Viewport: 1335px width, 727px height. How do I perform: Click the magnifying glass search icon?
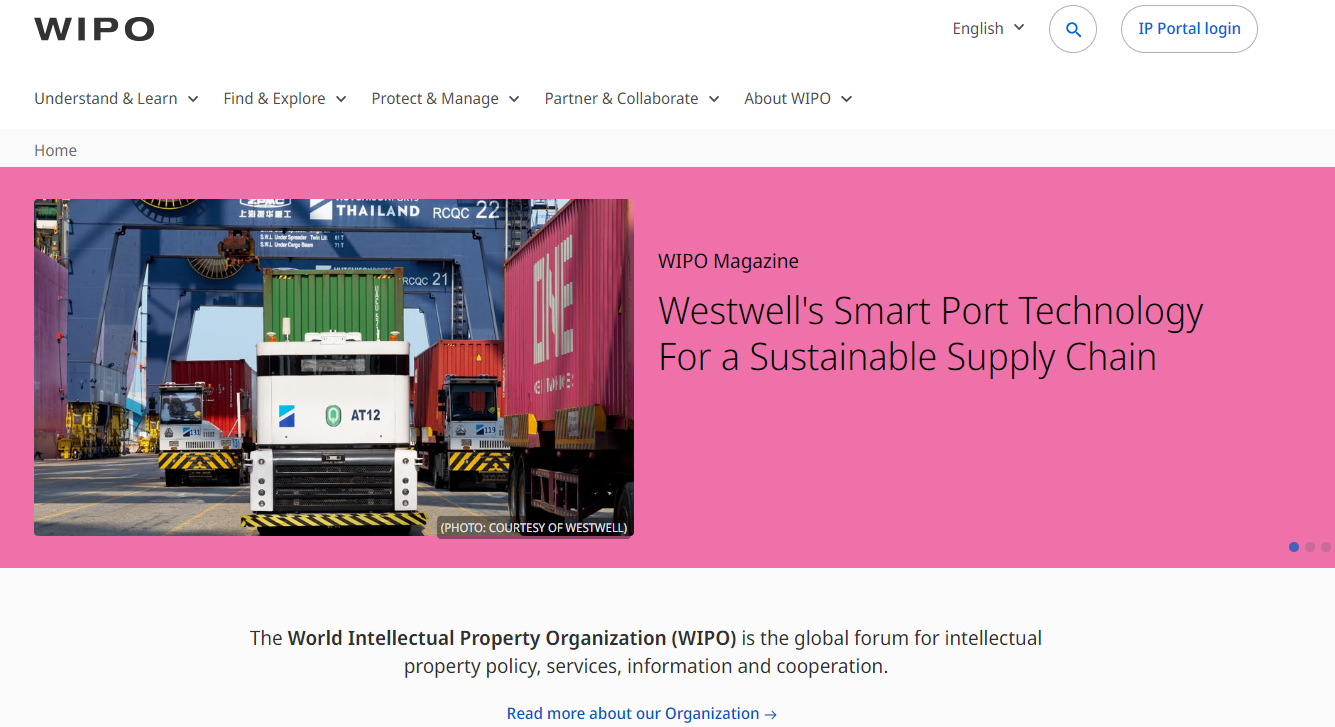pyautogui.click(x=1073, y=29)
